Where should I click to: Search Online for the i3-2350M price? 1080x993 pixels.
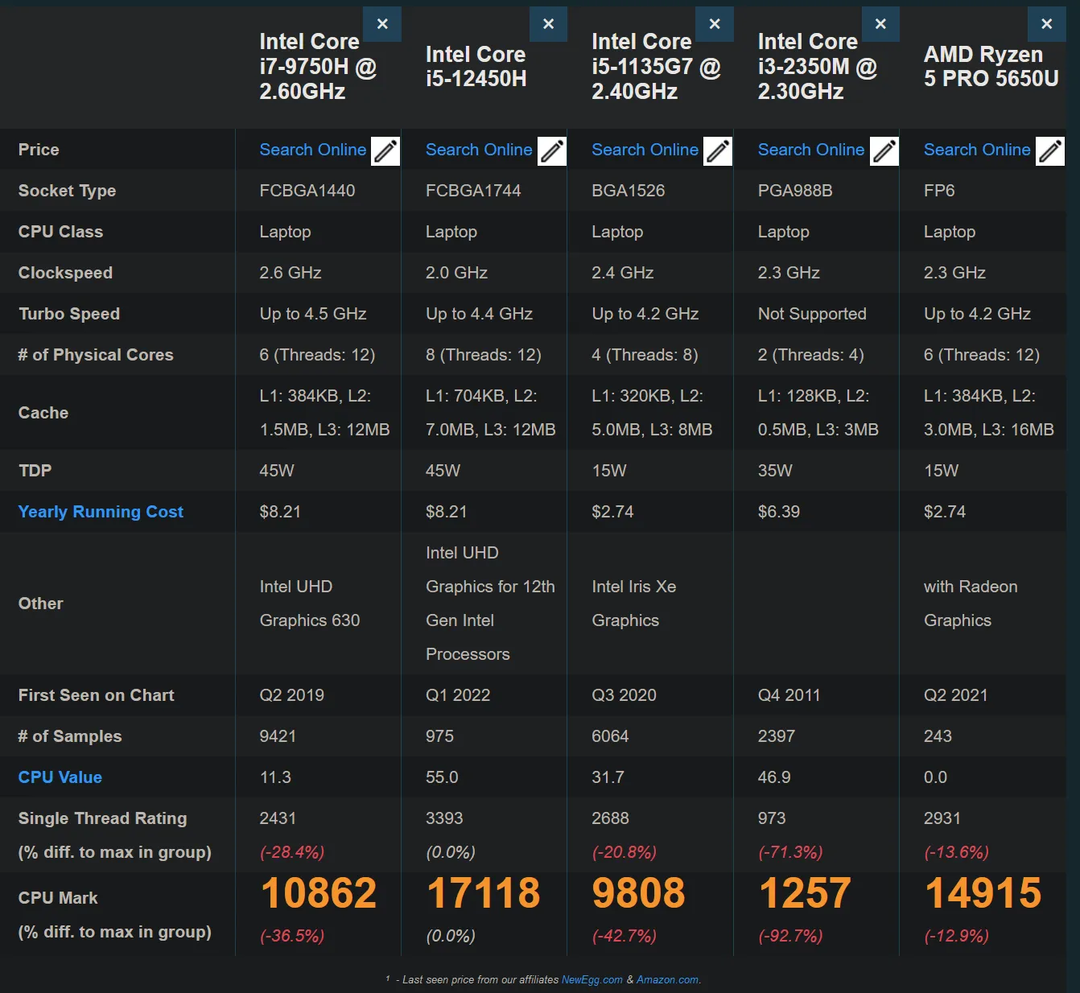pos(810,150)
